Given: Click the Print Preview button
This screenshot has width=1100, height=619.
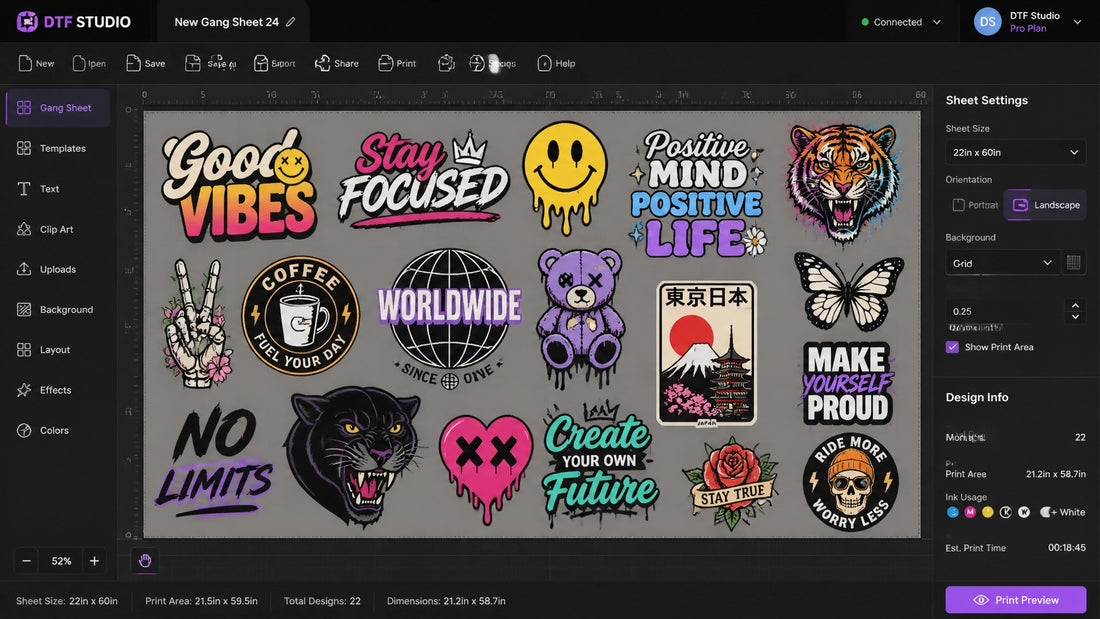Looking at the screenshot, I should tap(1015, 600).
